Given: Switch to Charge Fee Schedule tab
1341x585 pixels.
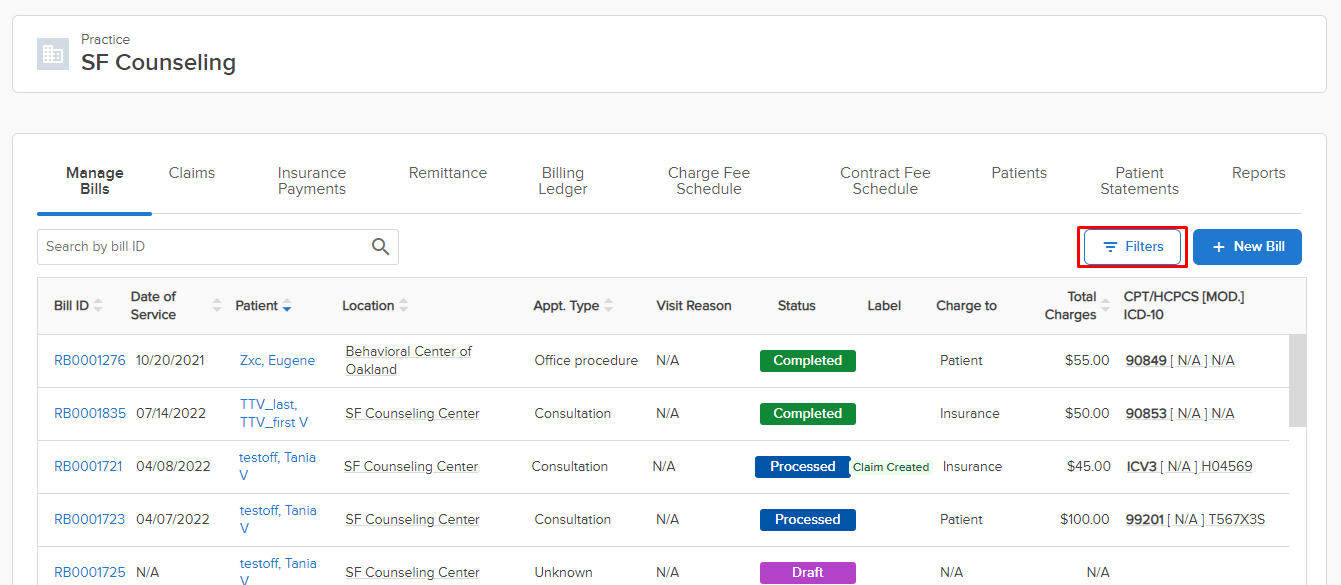Looking at the screenshot, I should click(x=709, y=181).
